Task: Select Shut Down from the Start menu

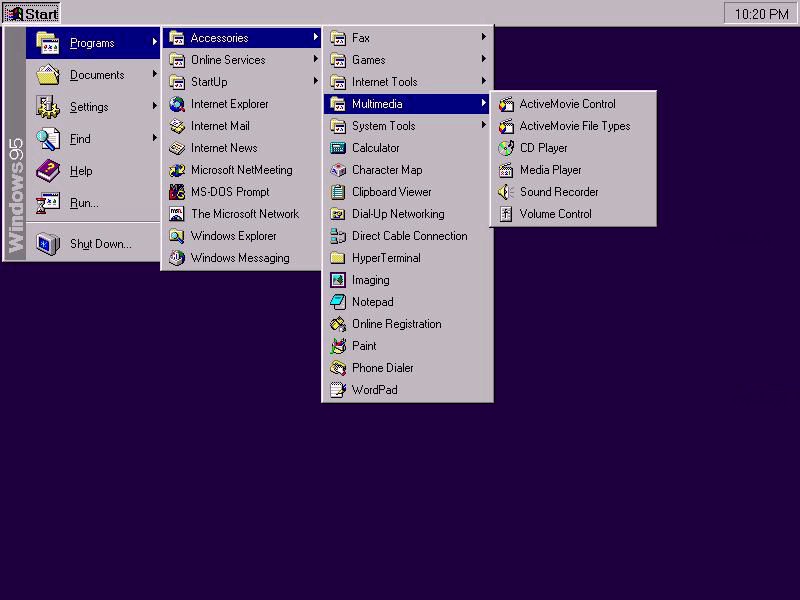Action: click(x=100, y=244)
